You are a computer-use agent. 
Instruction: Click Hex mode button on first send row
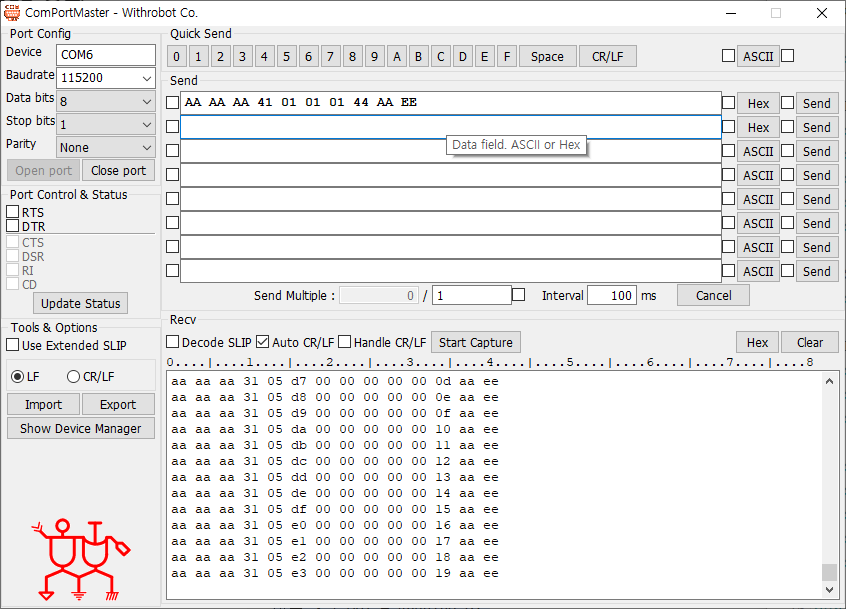coord(758,103)
